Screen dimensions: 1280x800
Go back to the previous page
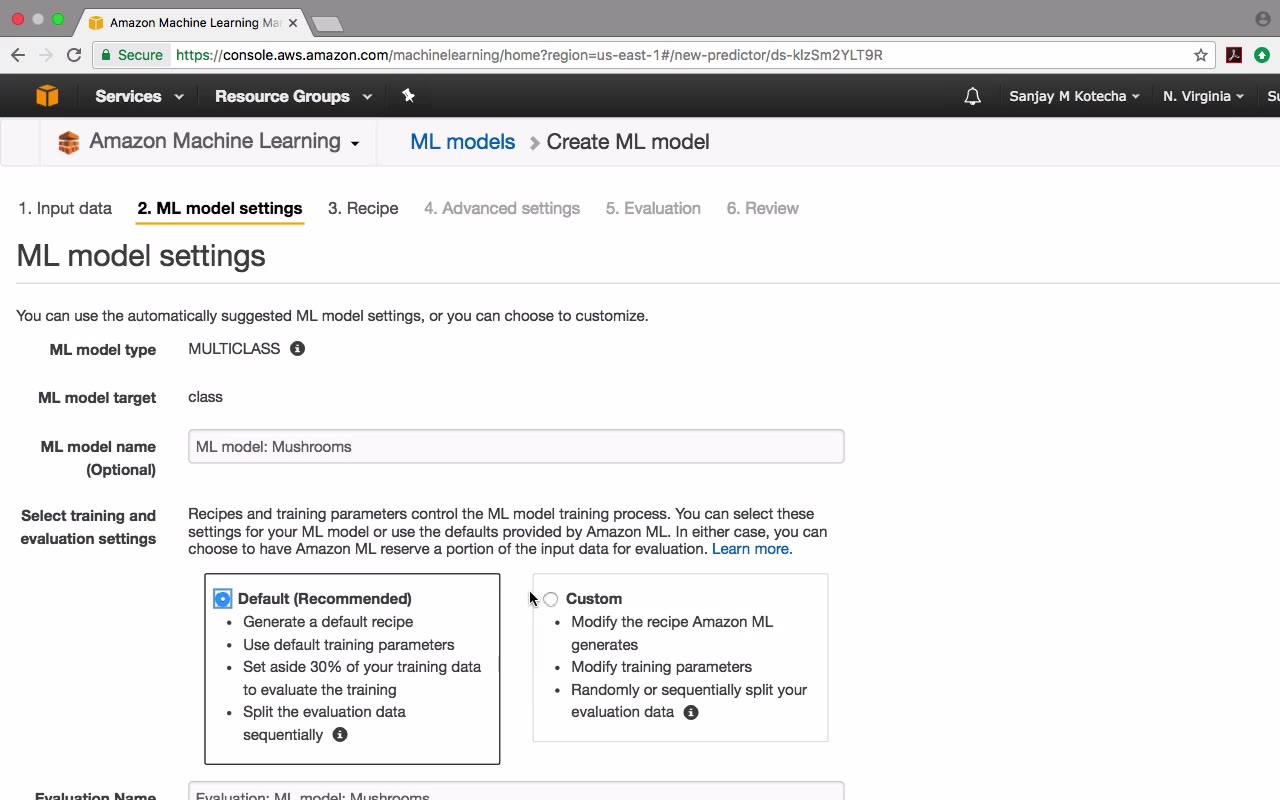[x=18, y=55]
